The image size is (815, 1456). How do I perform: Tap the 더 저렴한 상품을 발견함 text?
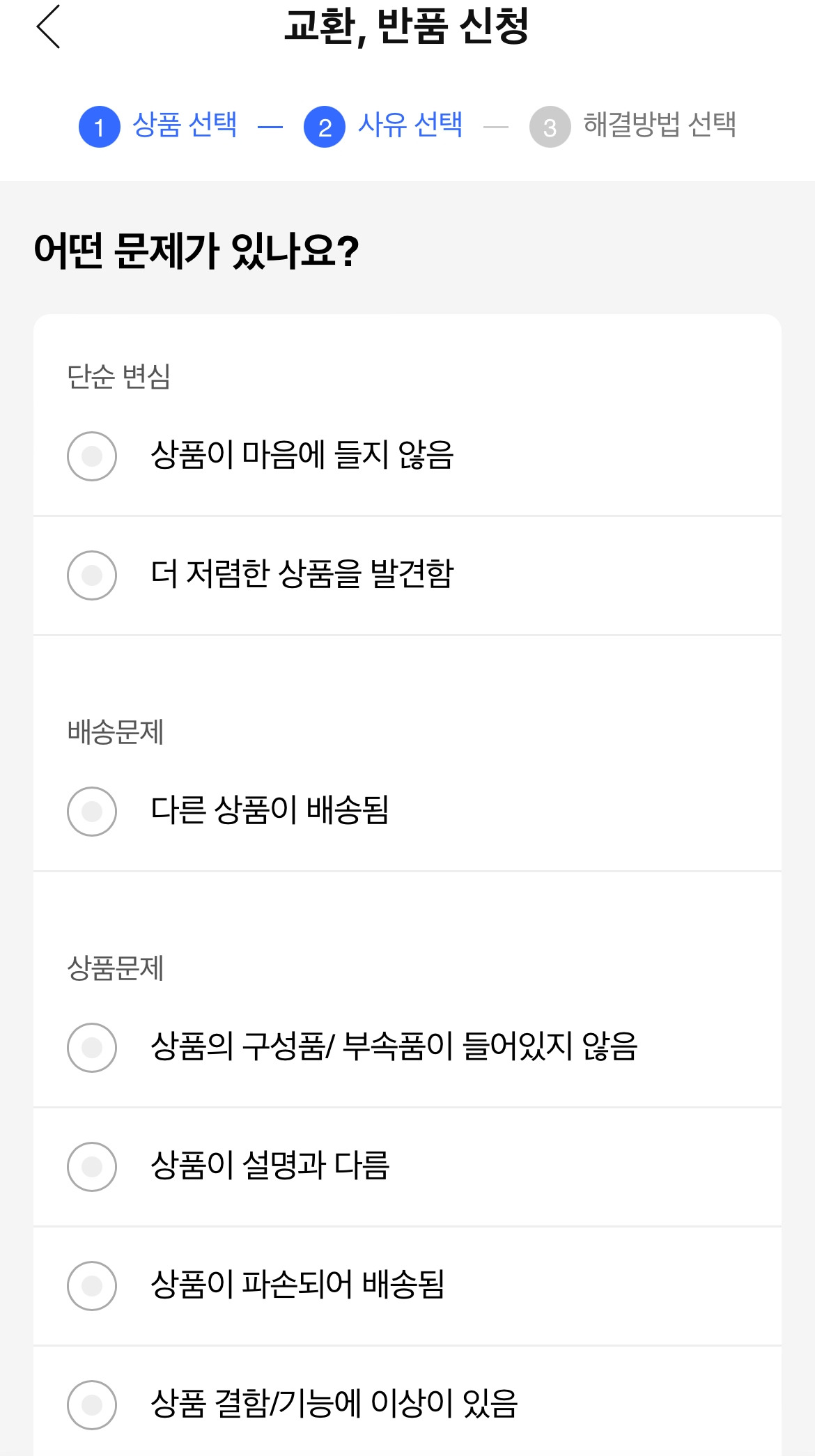point(302,575)
